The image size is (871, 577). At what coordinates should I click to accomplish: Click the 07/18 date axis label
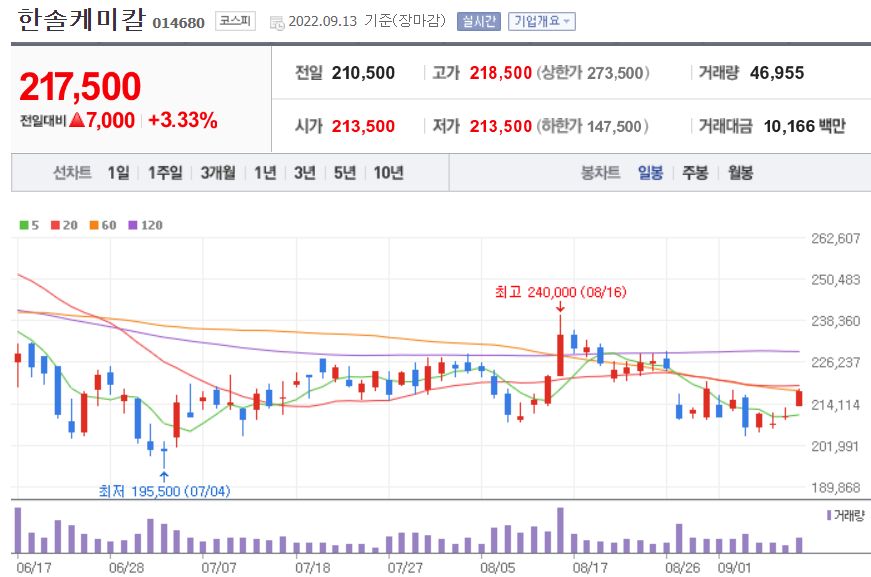pos(313,568)
